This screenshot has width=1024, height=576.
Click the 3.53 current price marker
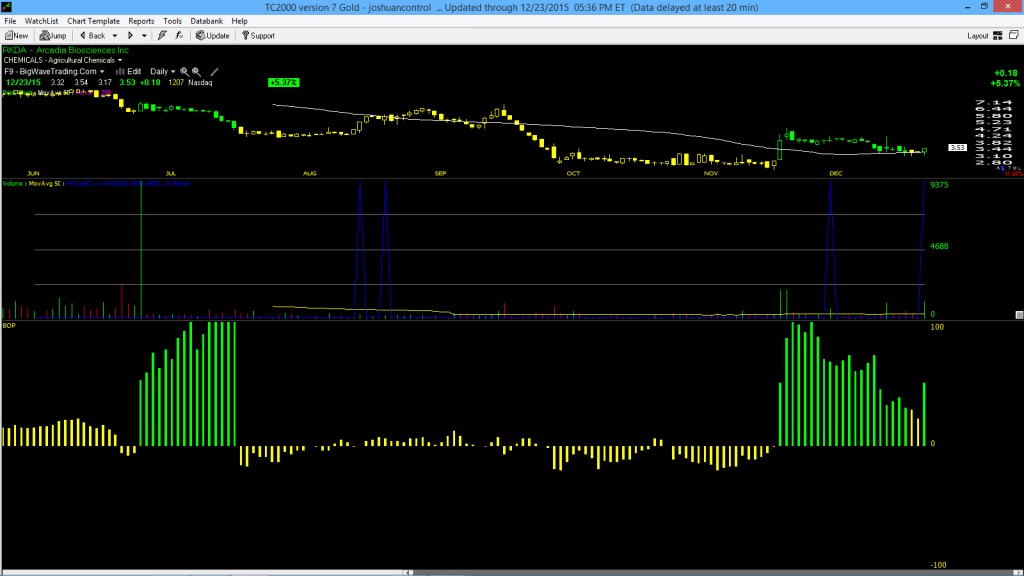tap(957, 148)
